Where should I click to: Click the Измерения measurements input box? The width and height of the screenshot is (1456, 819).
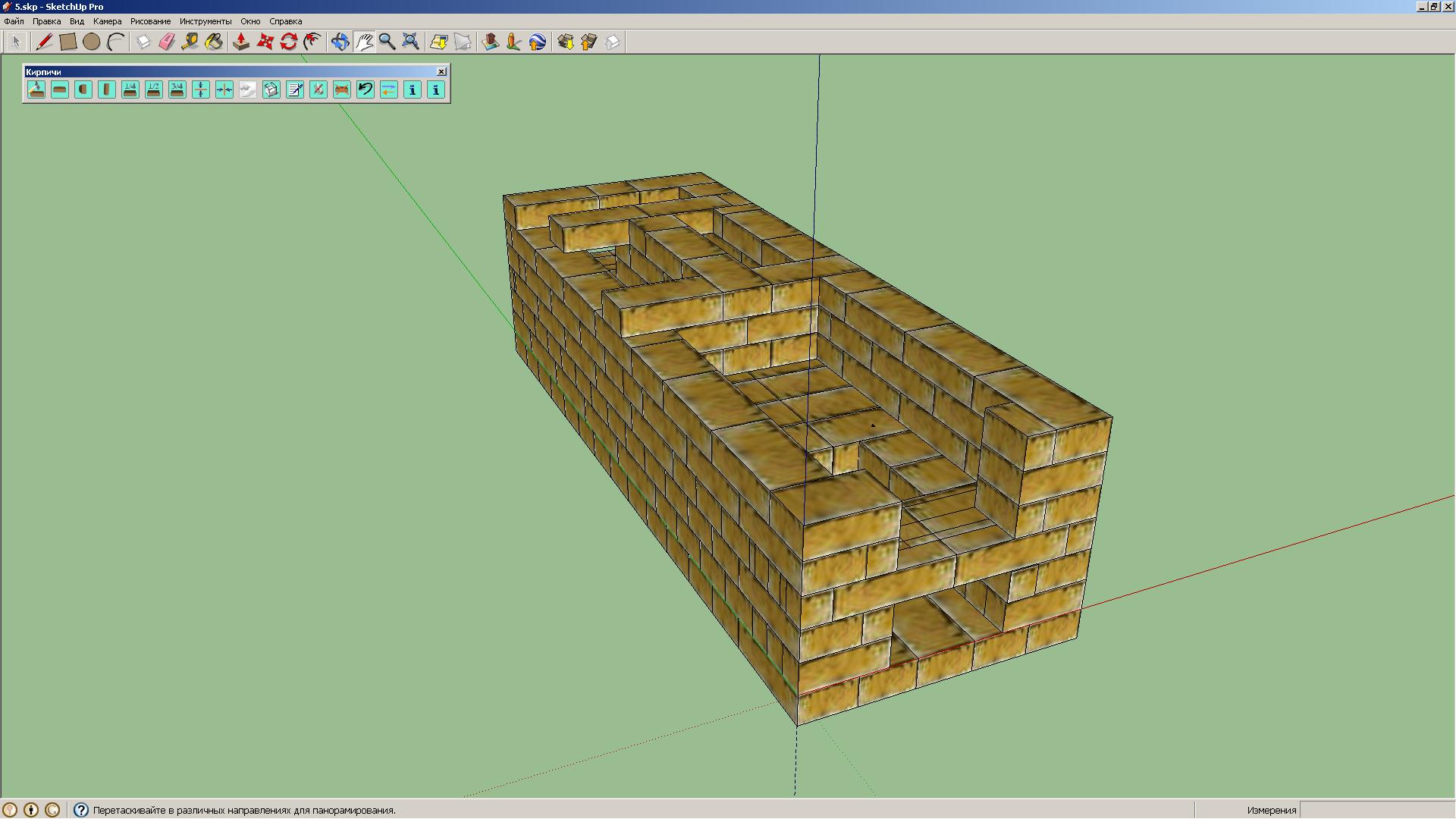click(x=1376, y=810)
